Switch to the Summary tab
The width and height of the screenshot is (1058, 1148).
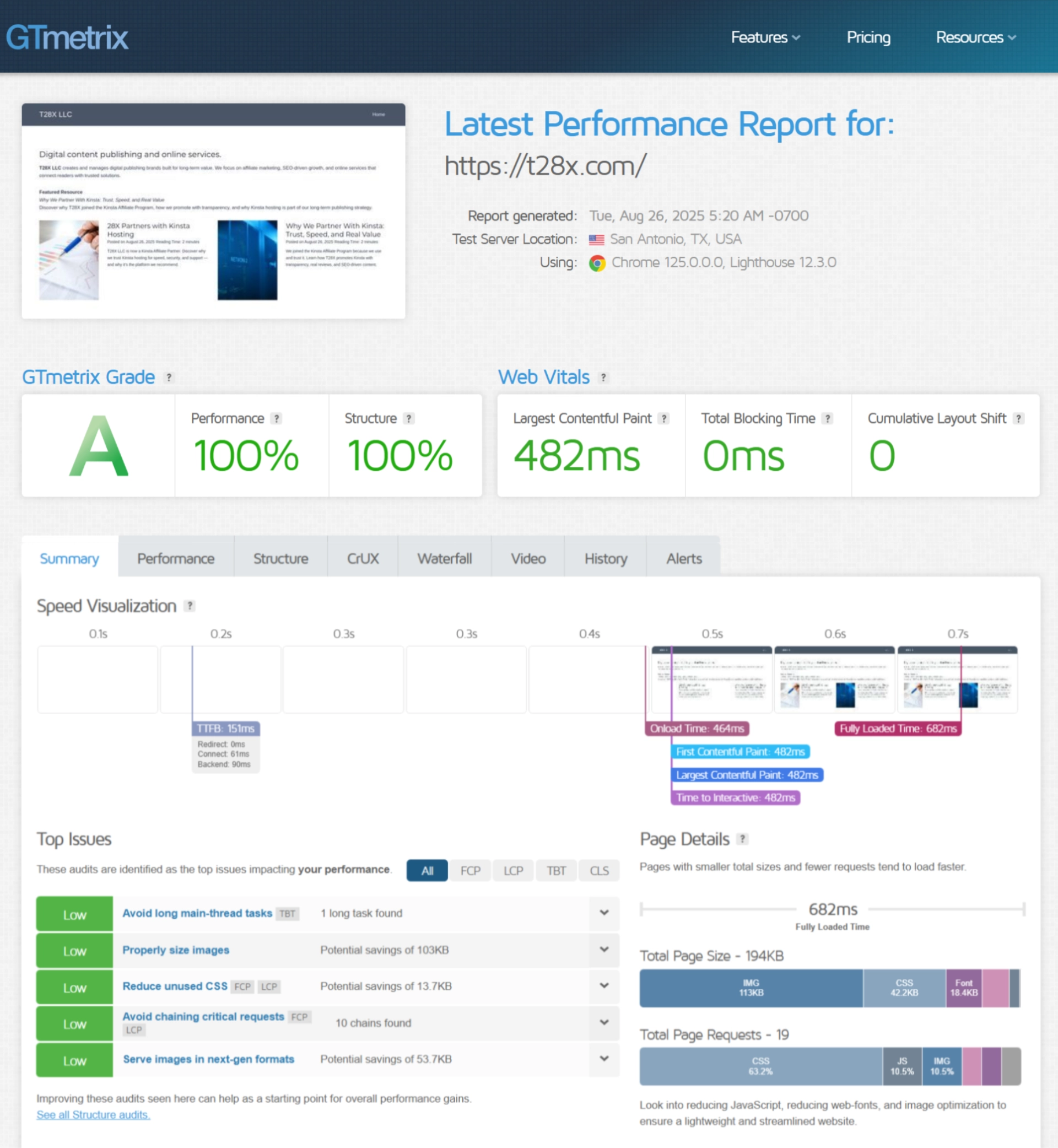[69, 558]
